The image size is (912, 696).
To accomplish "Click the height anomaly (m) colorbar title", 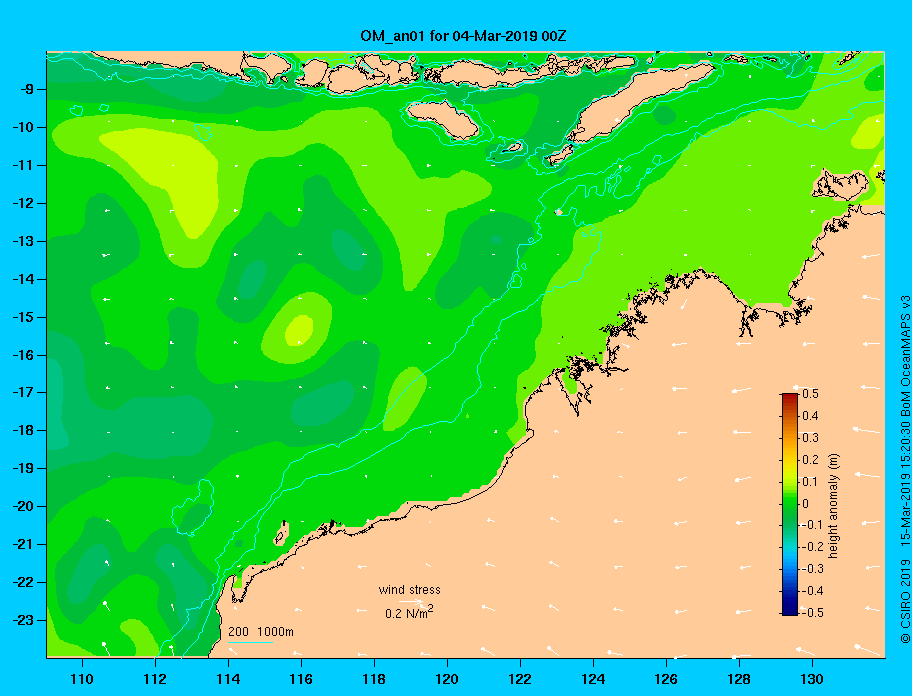I will (833, 505).
